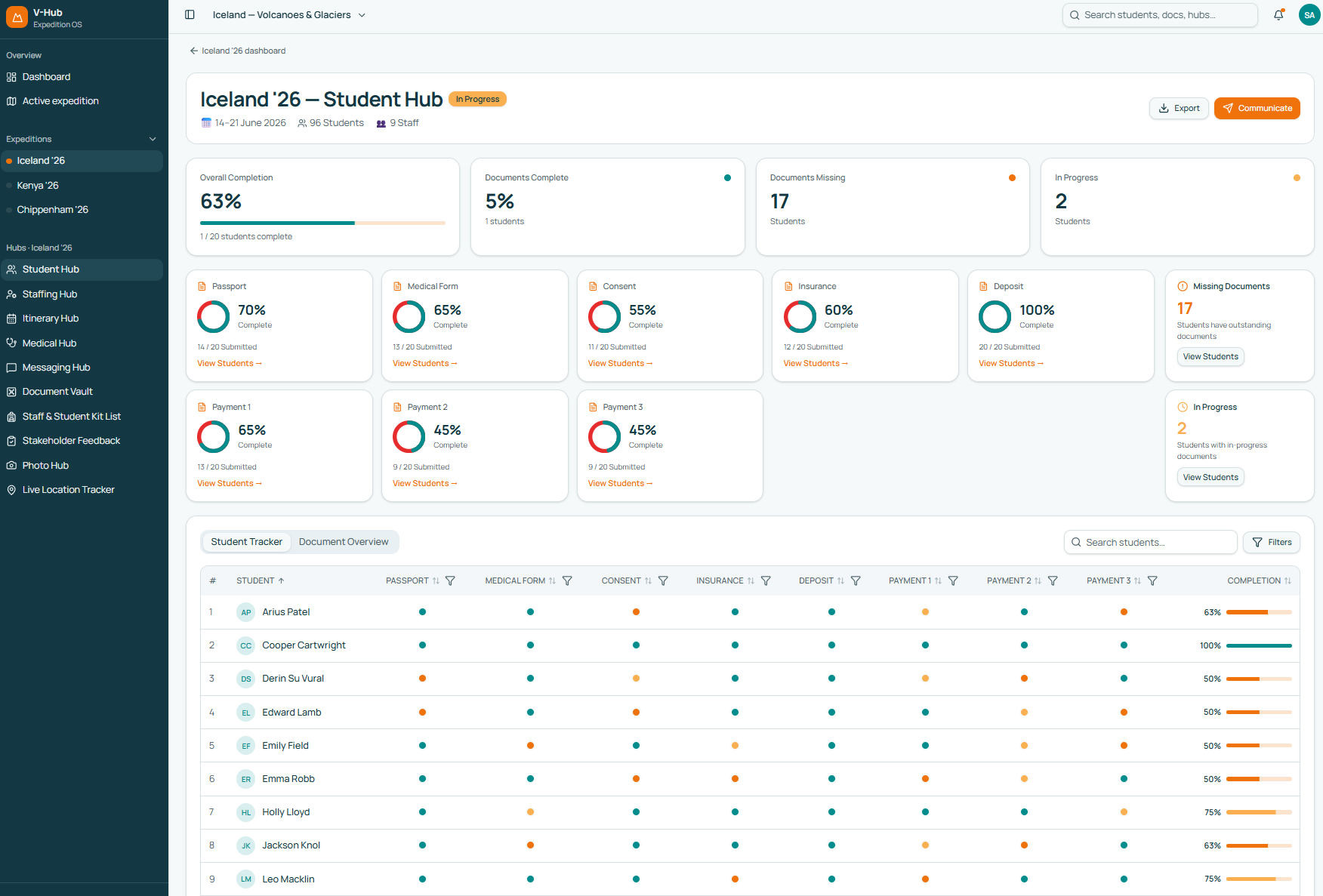This screenshot has width=1323, height=896.
Task: Sort by Medical Form arrows
Action: (552, 581)
